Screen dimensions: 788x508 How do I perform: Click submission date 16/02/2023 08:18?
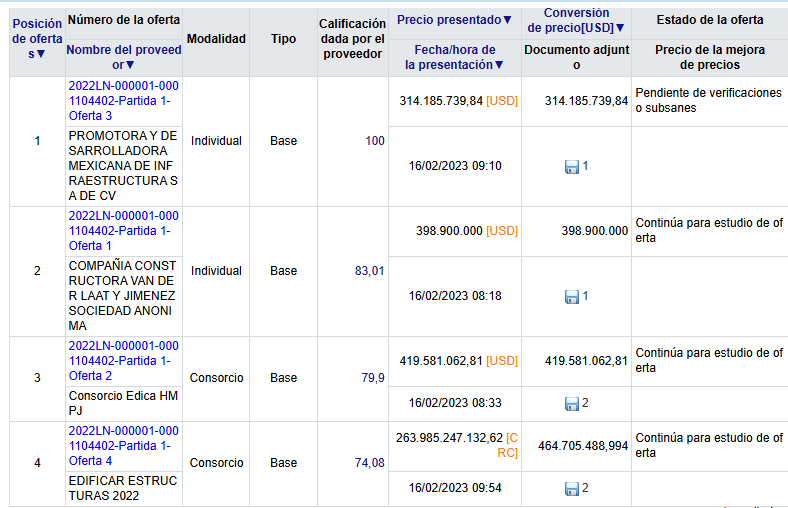(x=455, y=296)
